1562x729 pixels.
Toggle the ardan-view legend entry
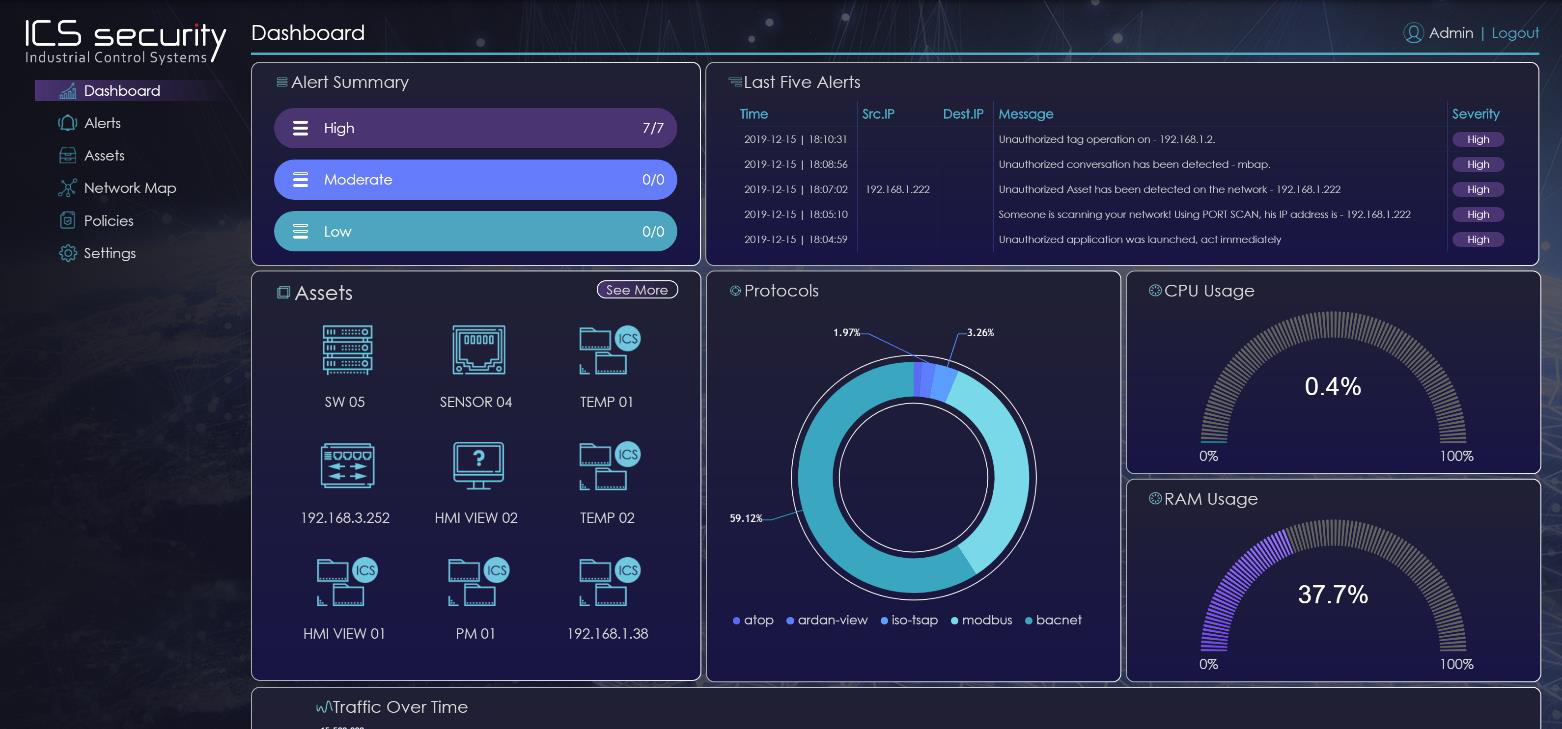(x=827, y=620)
